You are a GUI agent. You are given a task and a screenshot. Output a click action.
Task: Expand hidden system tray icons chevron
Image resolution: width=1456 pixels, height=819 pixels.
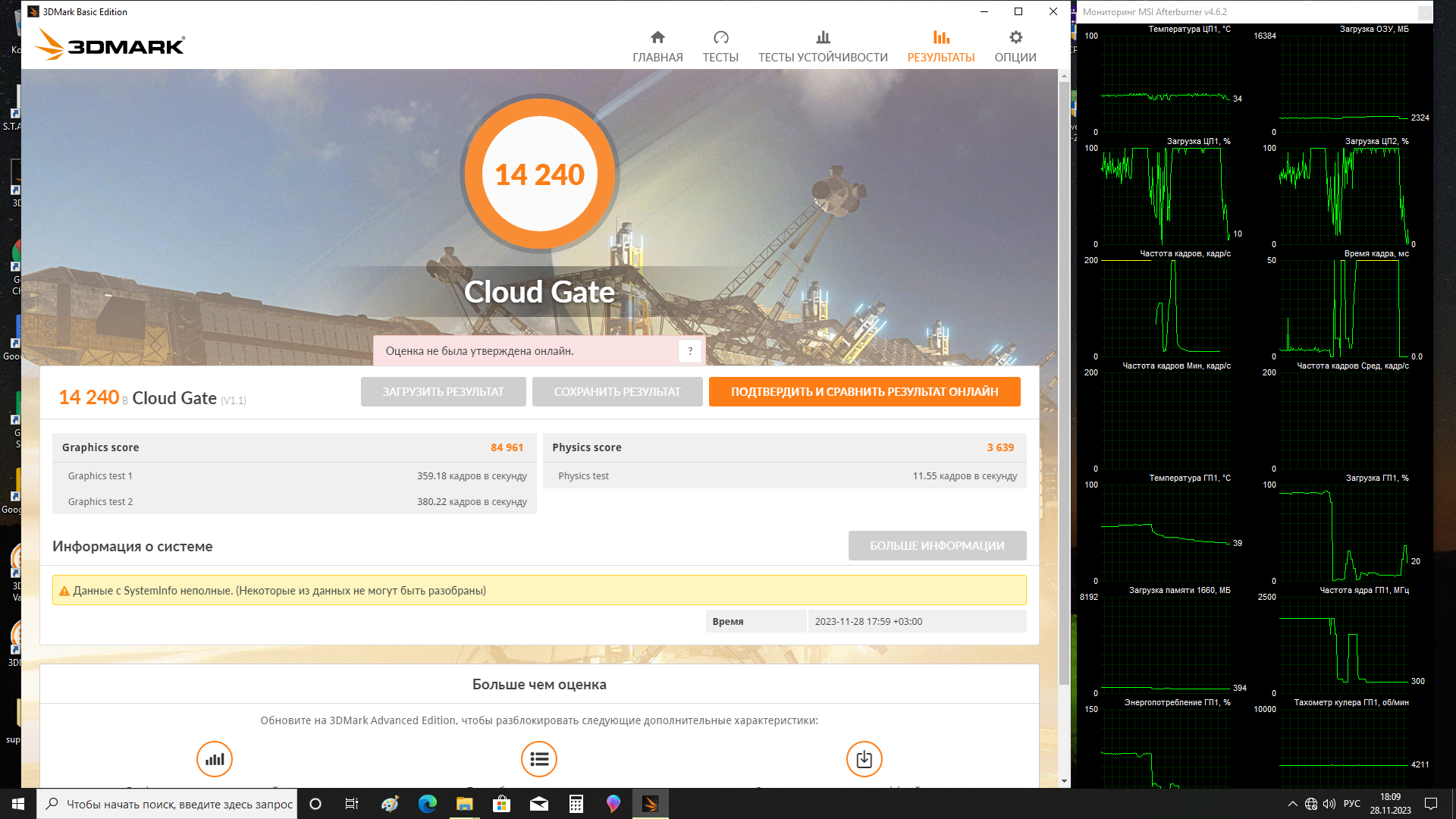click(x=1292, y=804)
